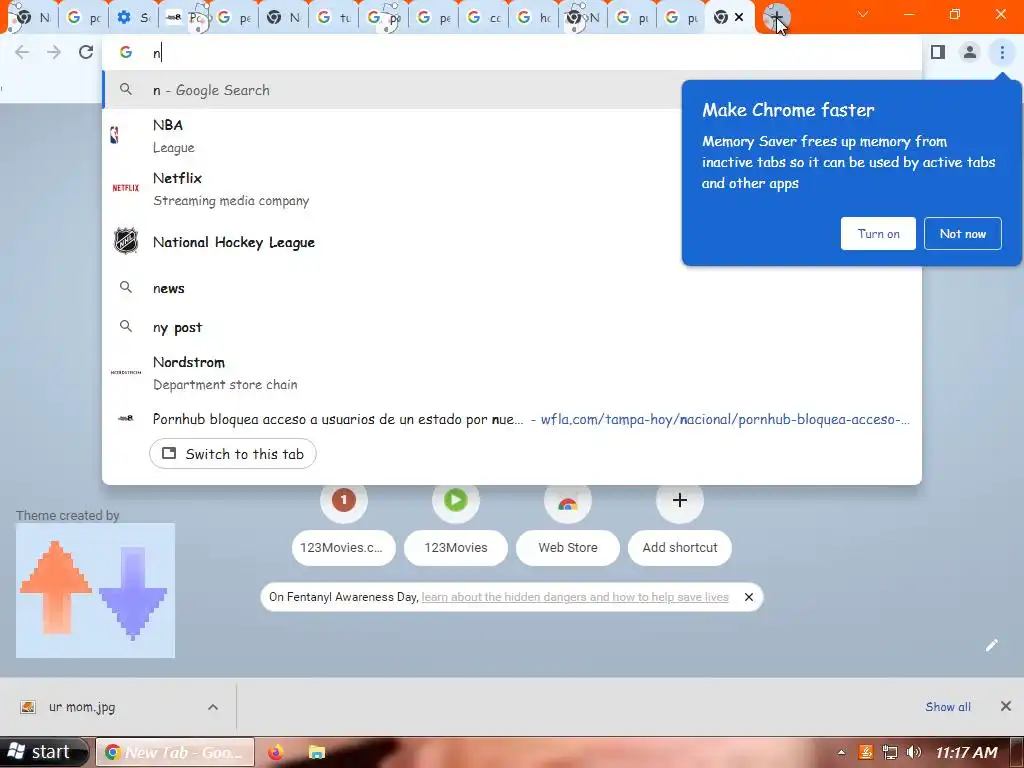Screen dimensions: 1024x768
Task: Reload the current page
Action: click(86, 52)
